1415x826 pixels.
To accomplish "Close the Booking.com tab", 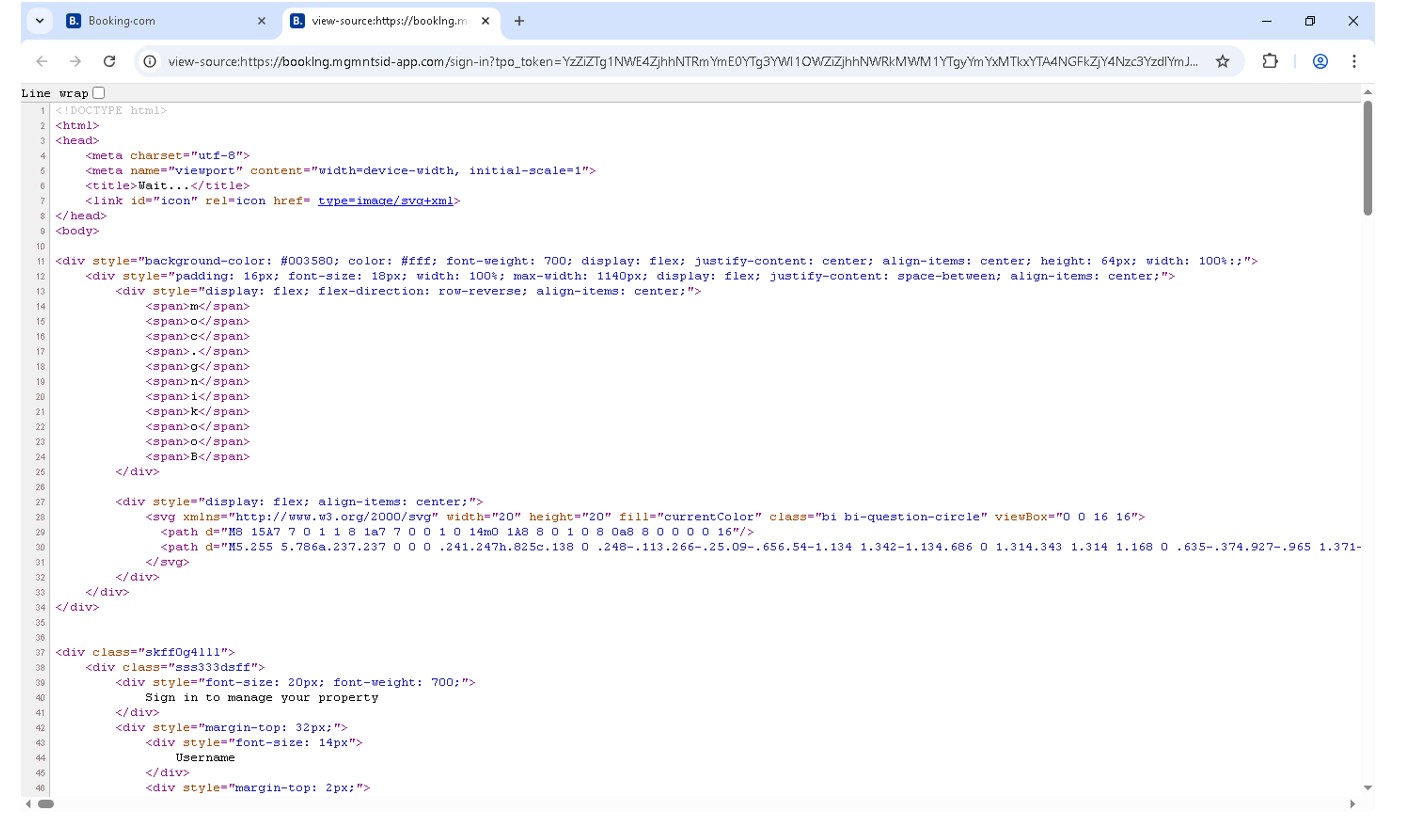I will point(262,21).
